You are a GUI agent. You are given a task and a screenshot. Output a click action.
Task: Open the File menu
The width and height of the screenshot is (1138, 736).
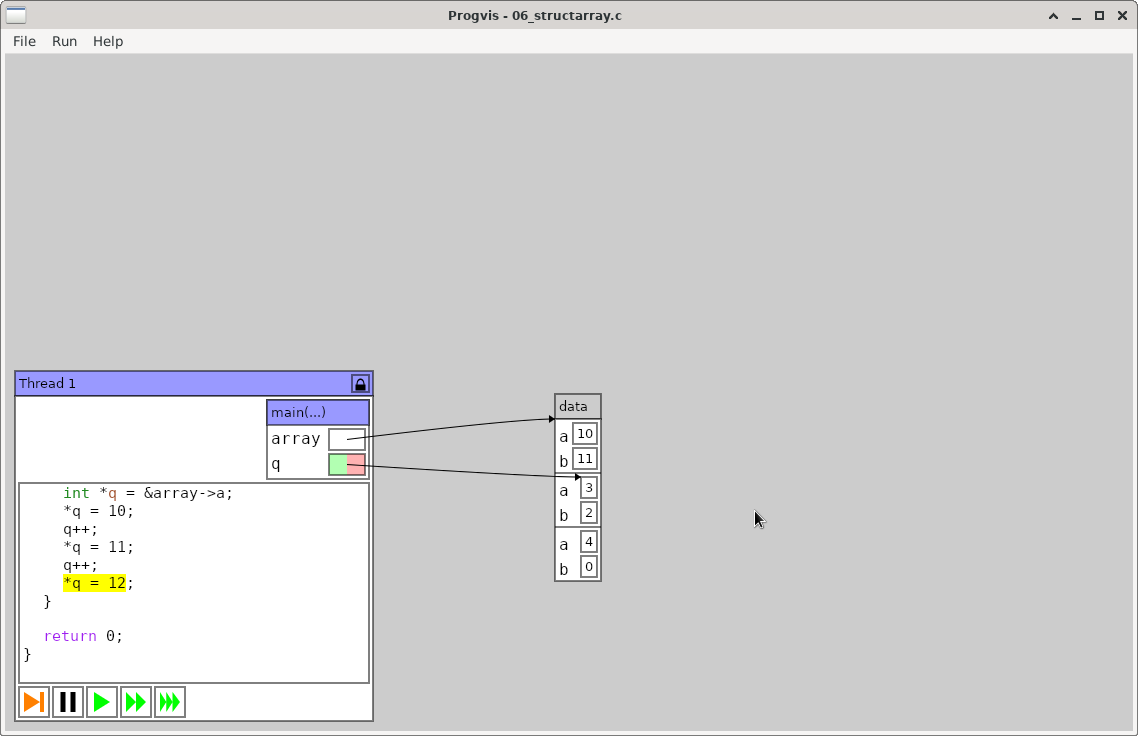click(24, 41)
